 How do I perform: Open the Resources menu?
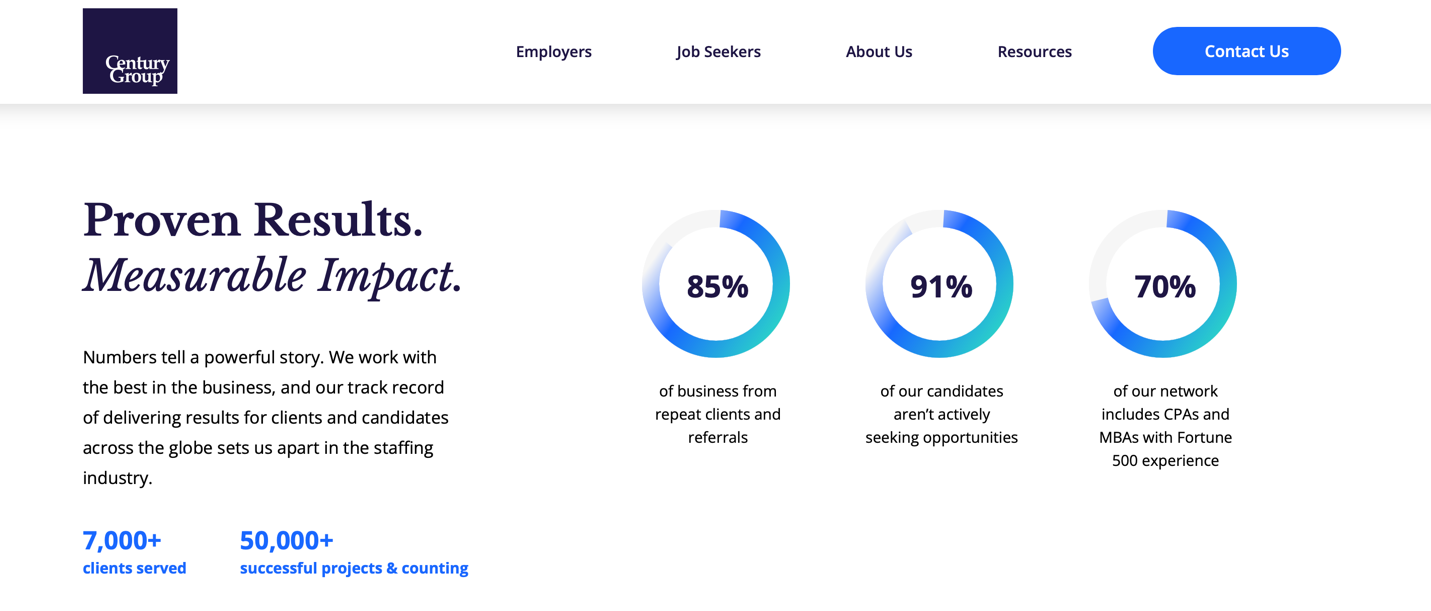pos(1034,51)
